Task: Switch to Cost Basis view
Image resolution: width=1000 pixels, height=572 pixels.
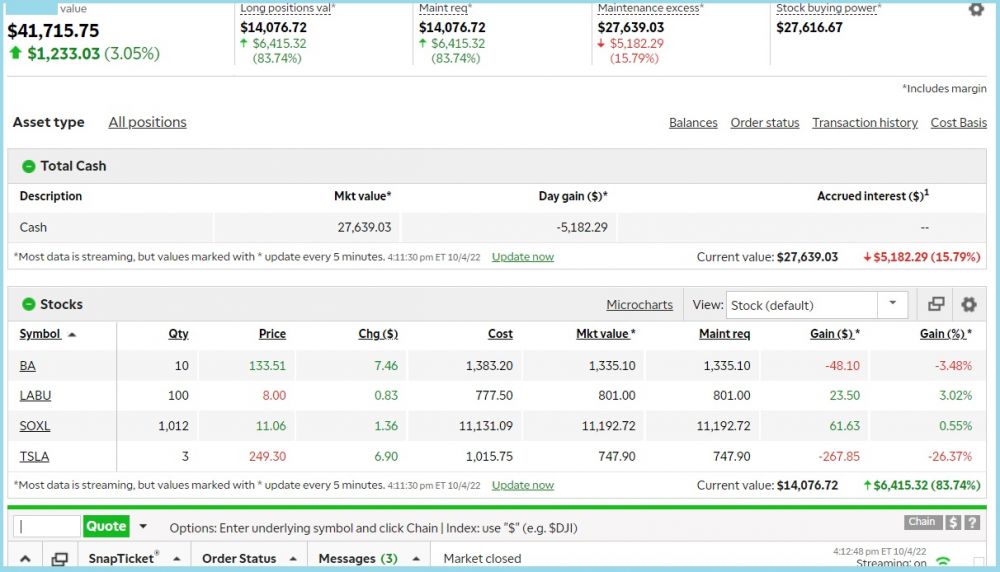Action: [x=958, y=123]
